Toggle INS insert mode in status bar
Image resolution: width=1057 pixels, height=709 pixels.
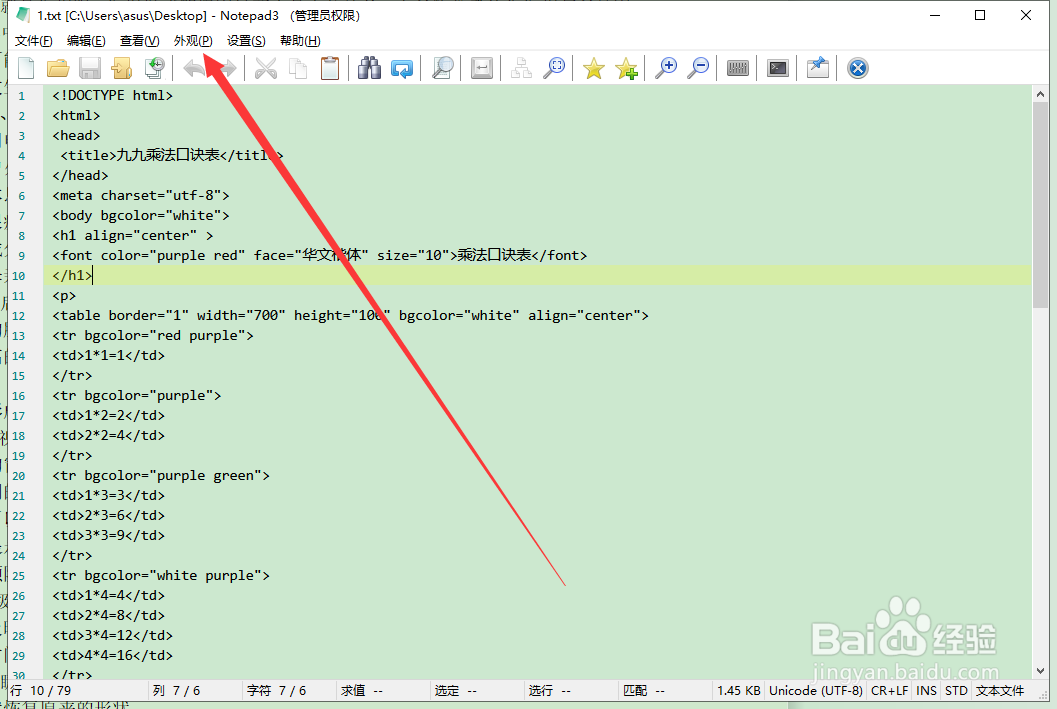pyautogui.click(x=926, y=690)
